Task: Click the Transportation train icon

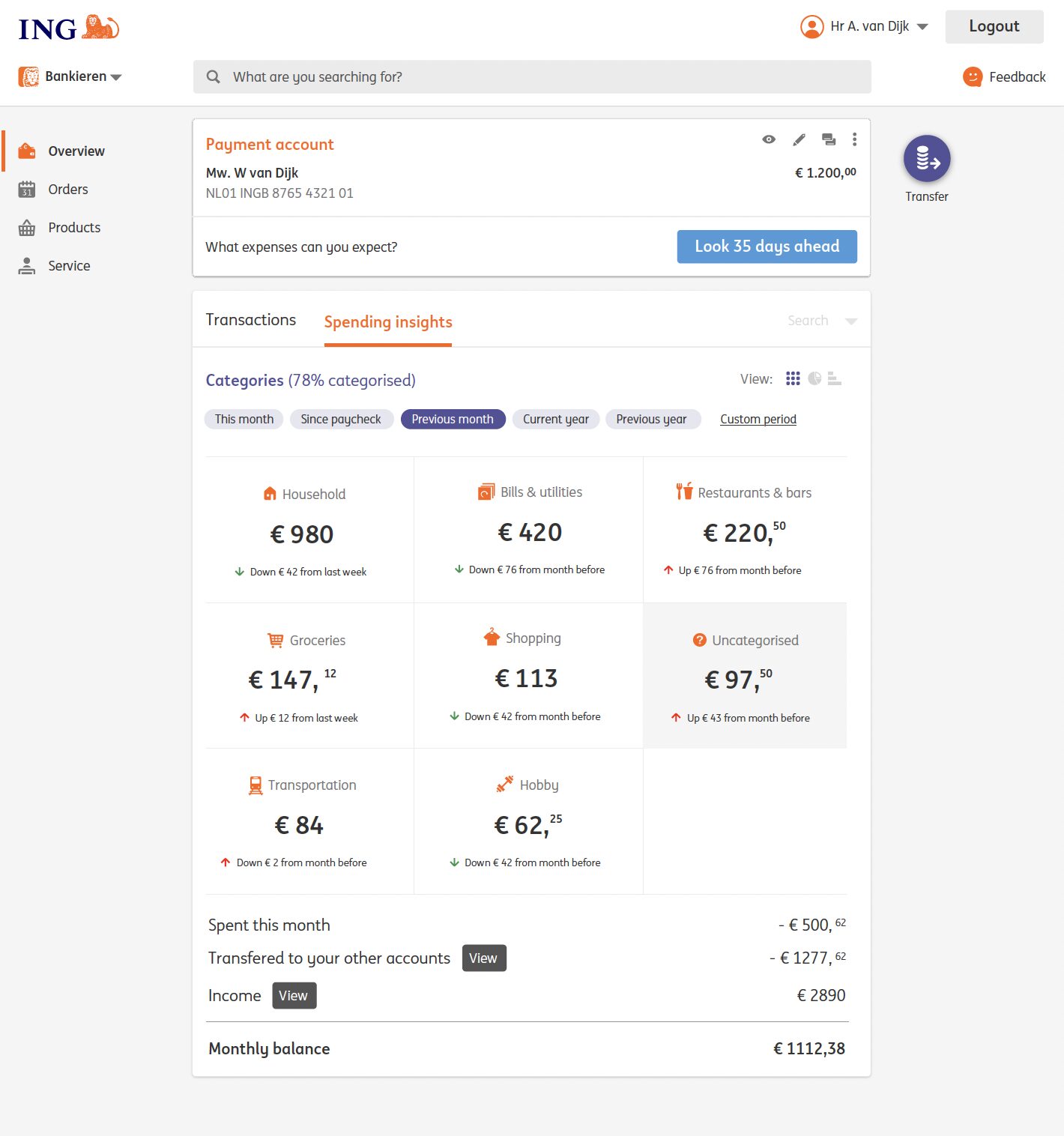Action: (x=256, y=785)
